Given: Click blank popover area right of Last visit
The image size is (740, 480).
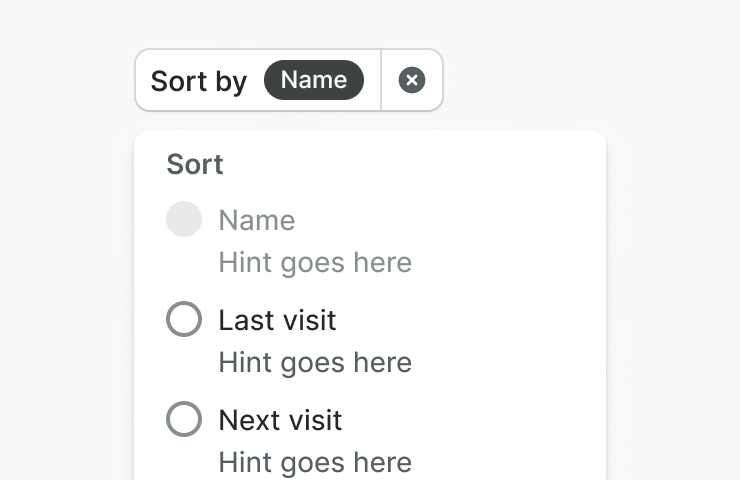Looking at the screenshot, I should tap(480, 320).
